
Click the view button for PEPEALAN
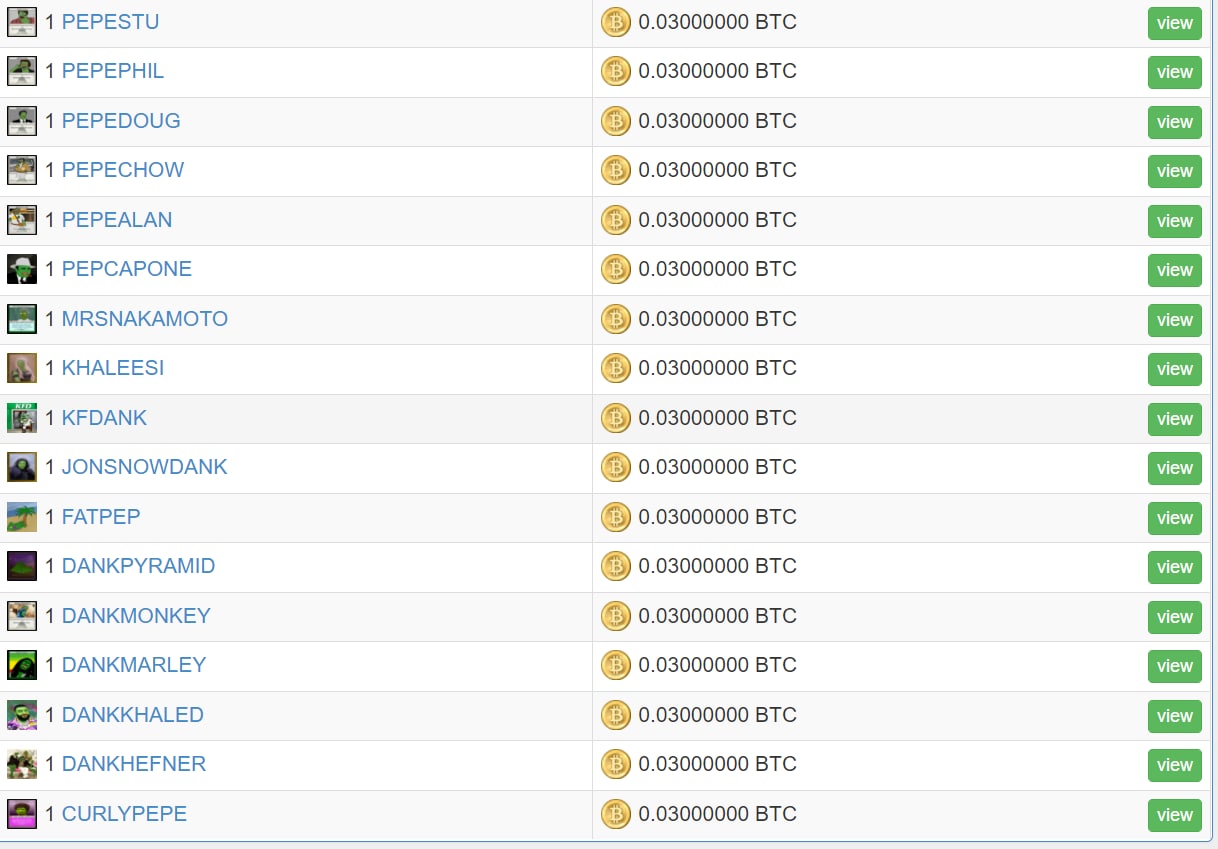pyautogui.click(x=1175, y=221)
